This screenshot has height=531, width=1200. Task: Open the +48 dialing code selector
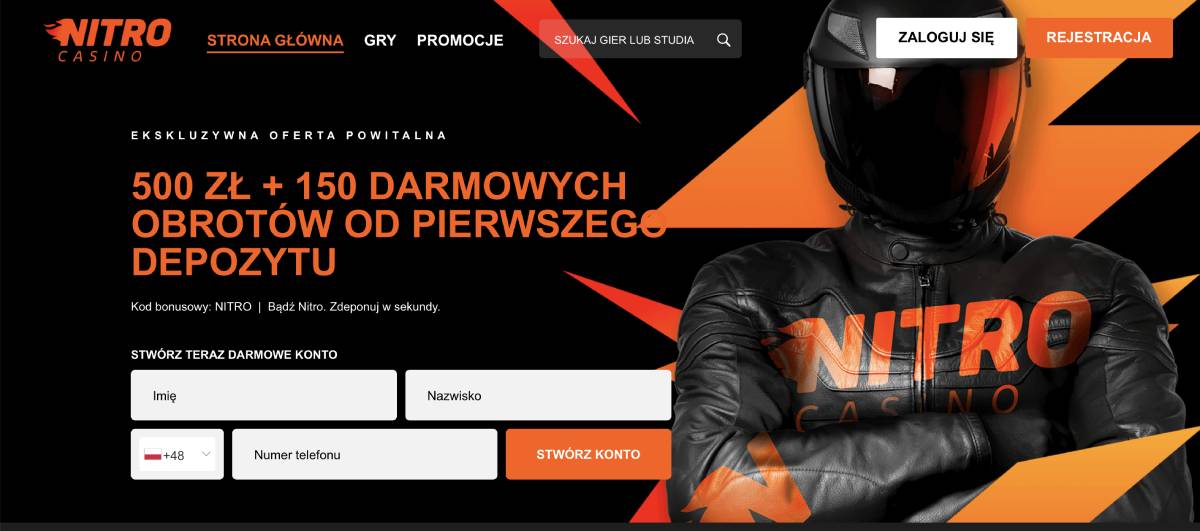click(x=177, y=454)
